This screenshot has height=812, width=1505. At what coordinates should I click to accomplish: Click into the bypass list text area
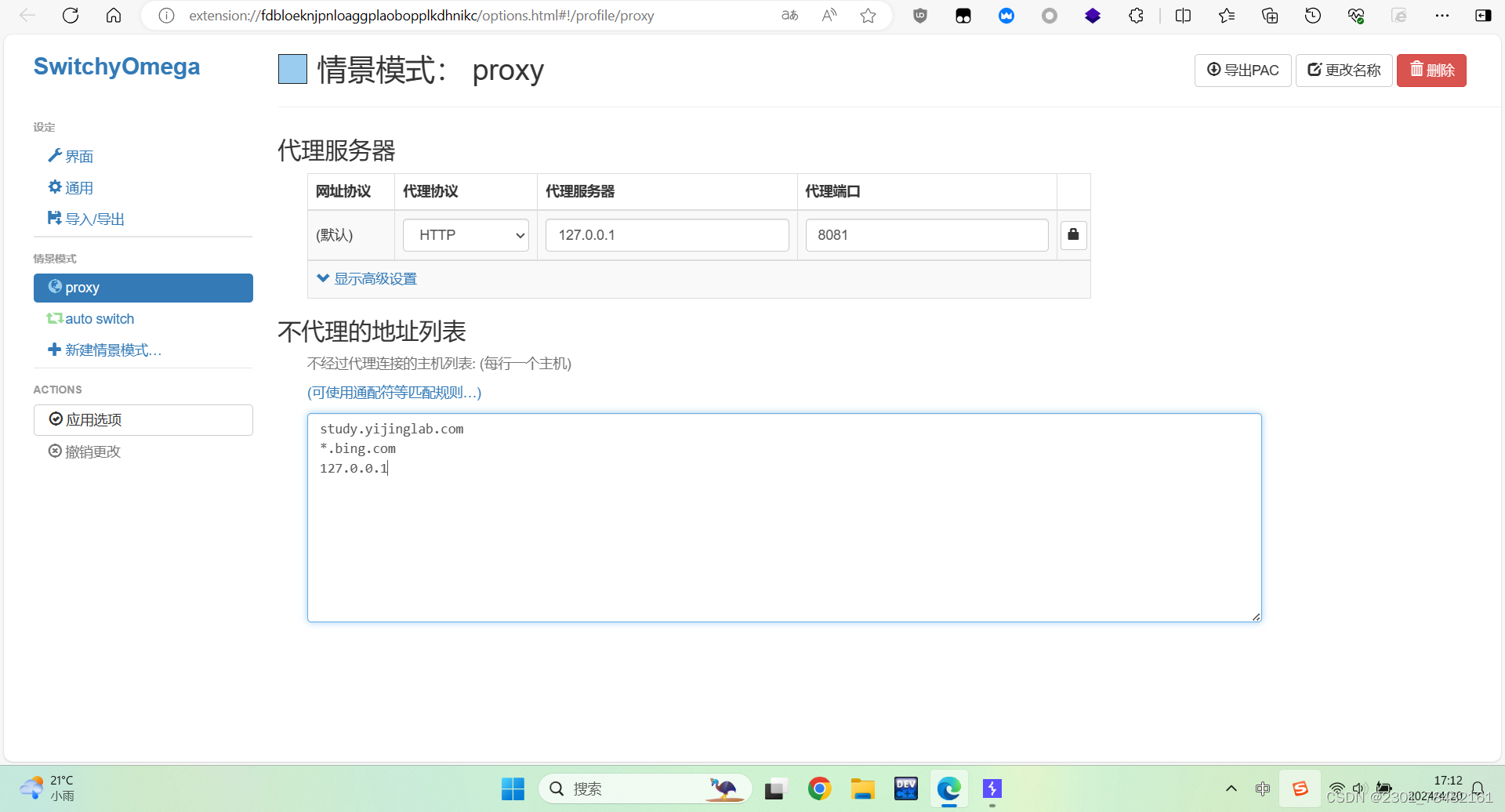(x=785, y=518)
